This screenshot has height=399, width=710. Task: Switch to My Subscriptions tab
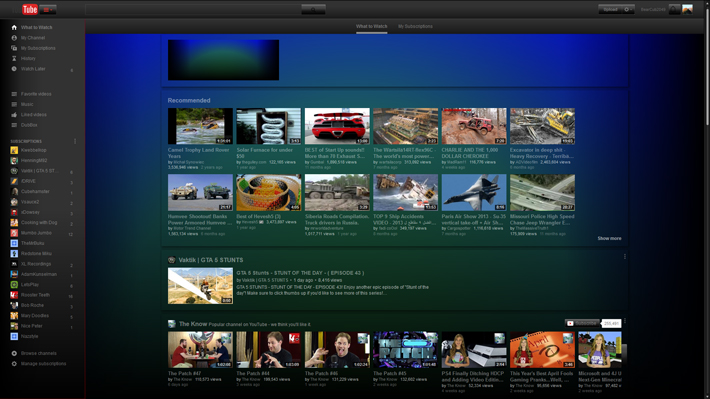(415, 26)
